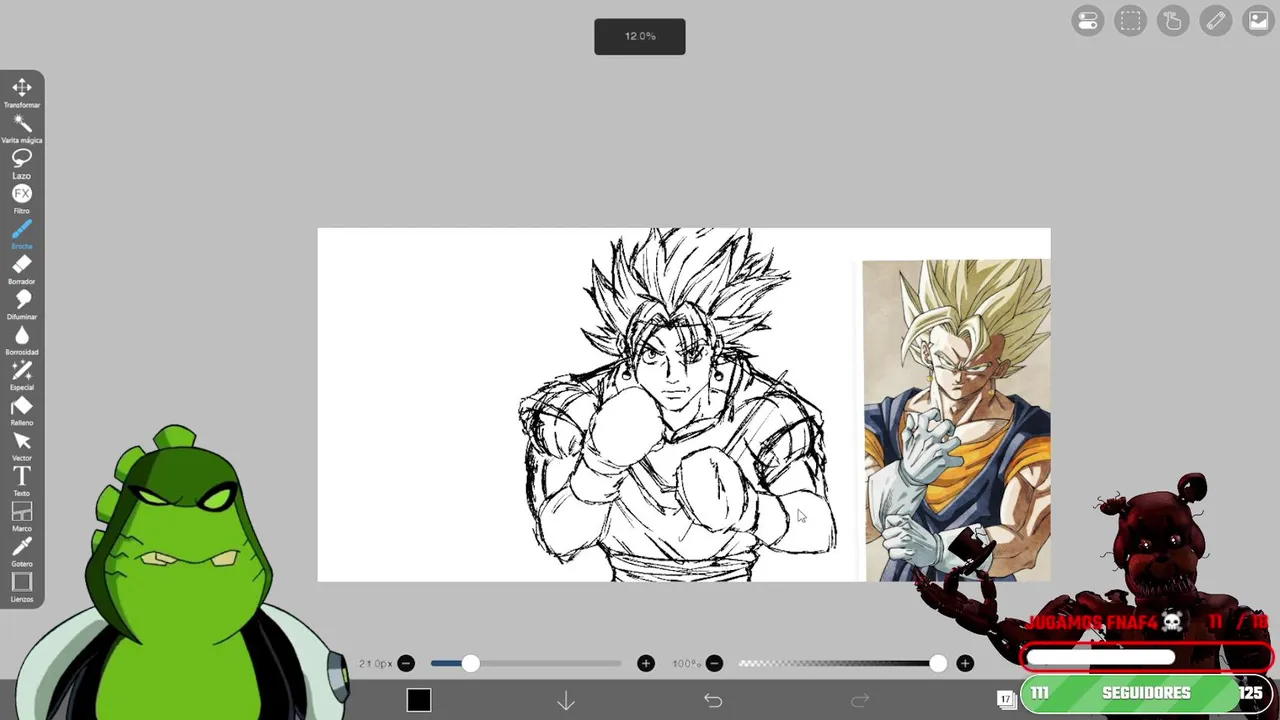Open the dashed selection area menu
This screenshot has height=720, width=1280.
pos(1131,21)
